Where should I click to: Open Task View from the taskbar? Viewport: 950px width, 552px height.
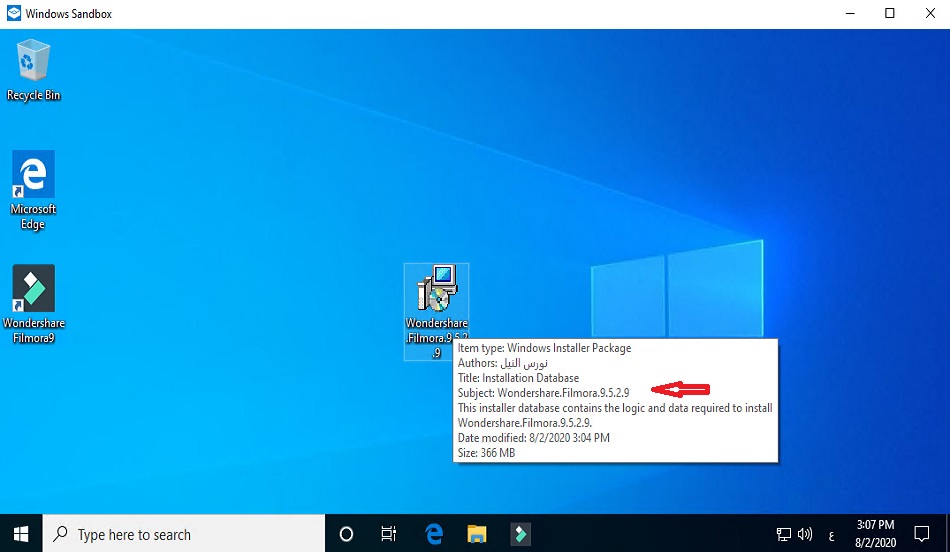389,534
